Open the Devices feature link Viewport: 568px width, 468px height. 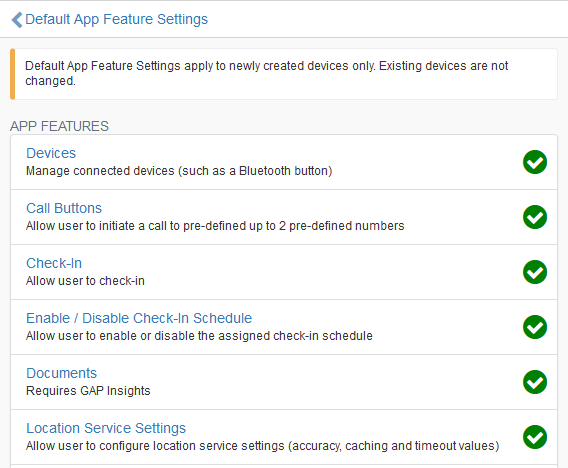click(51, 153)
